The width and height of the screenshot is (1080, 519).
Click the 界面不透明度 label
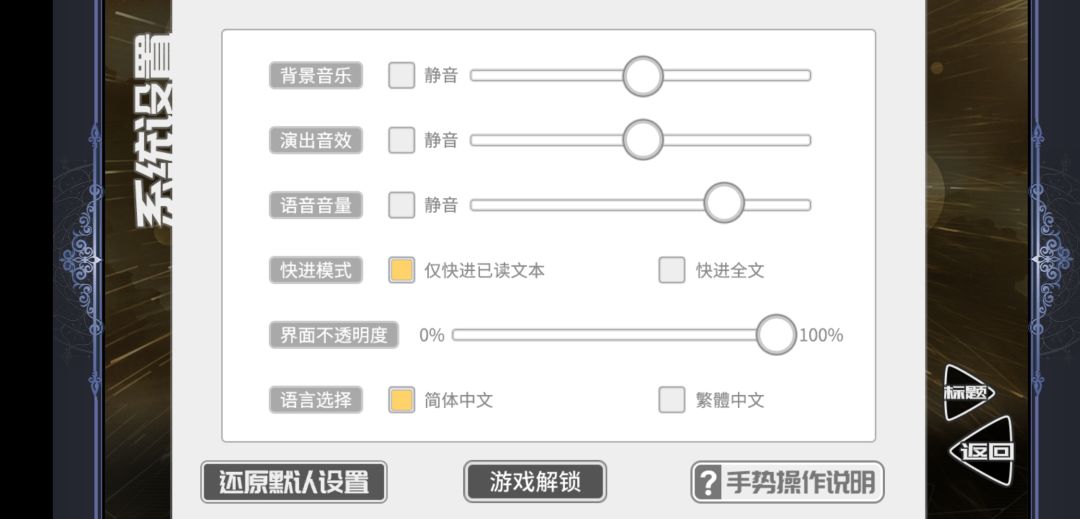[334, 335]
